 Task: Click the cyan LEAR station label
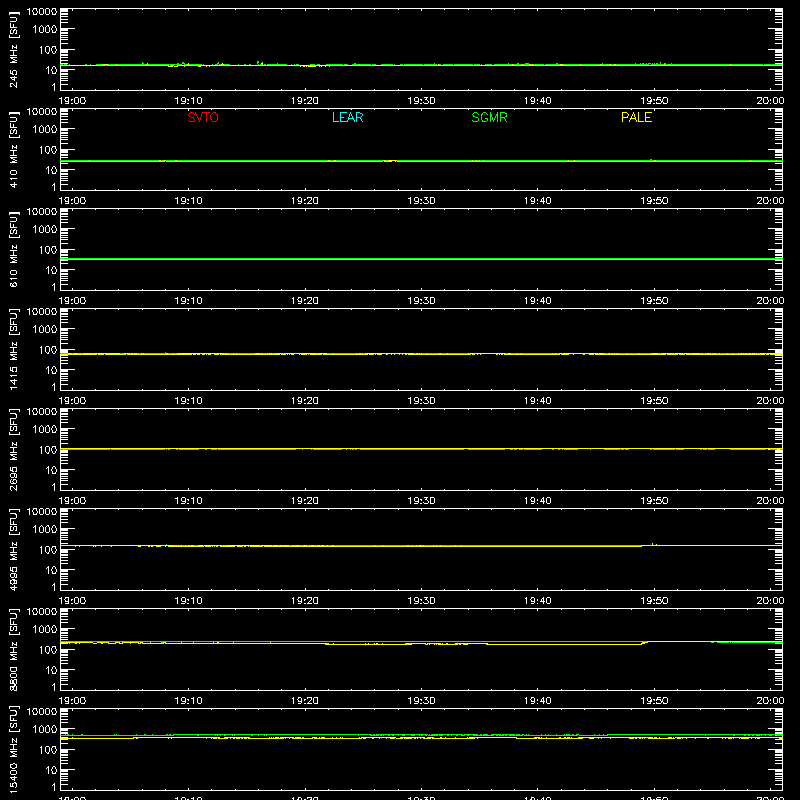click(x=347, y=117)
